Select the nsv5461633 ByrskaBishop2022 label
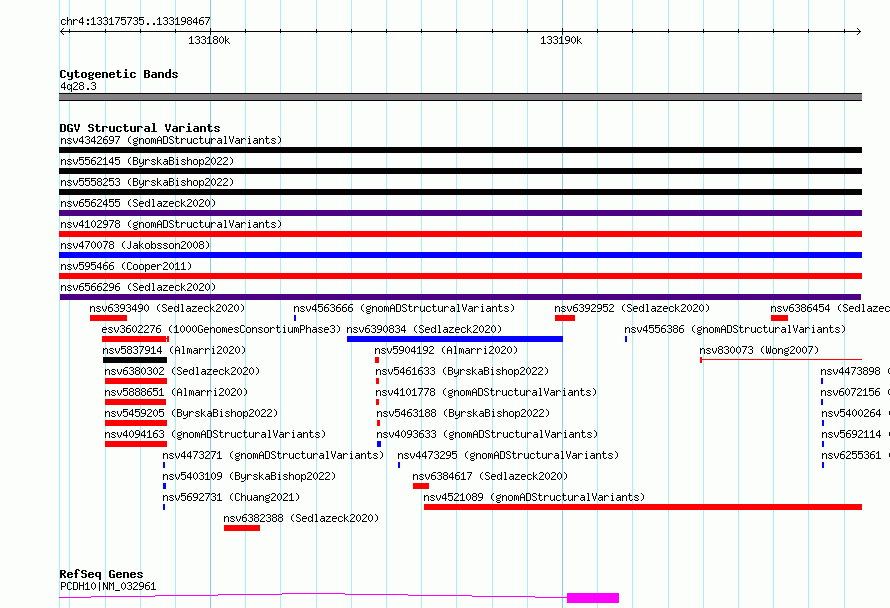This screenshot has width=890, height=608. (x=463, y=371)
